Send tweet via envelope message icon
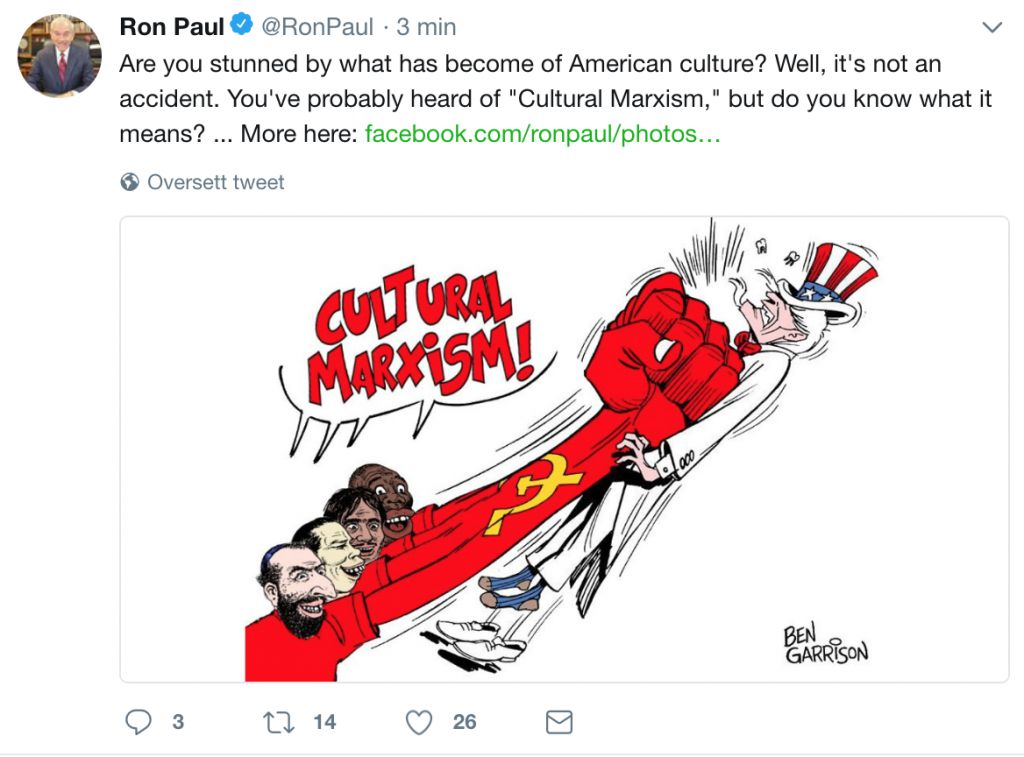This screenshot has height=757, width=1024. point(559,722)
